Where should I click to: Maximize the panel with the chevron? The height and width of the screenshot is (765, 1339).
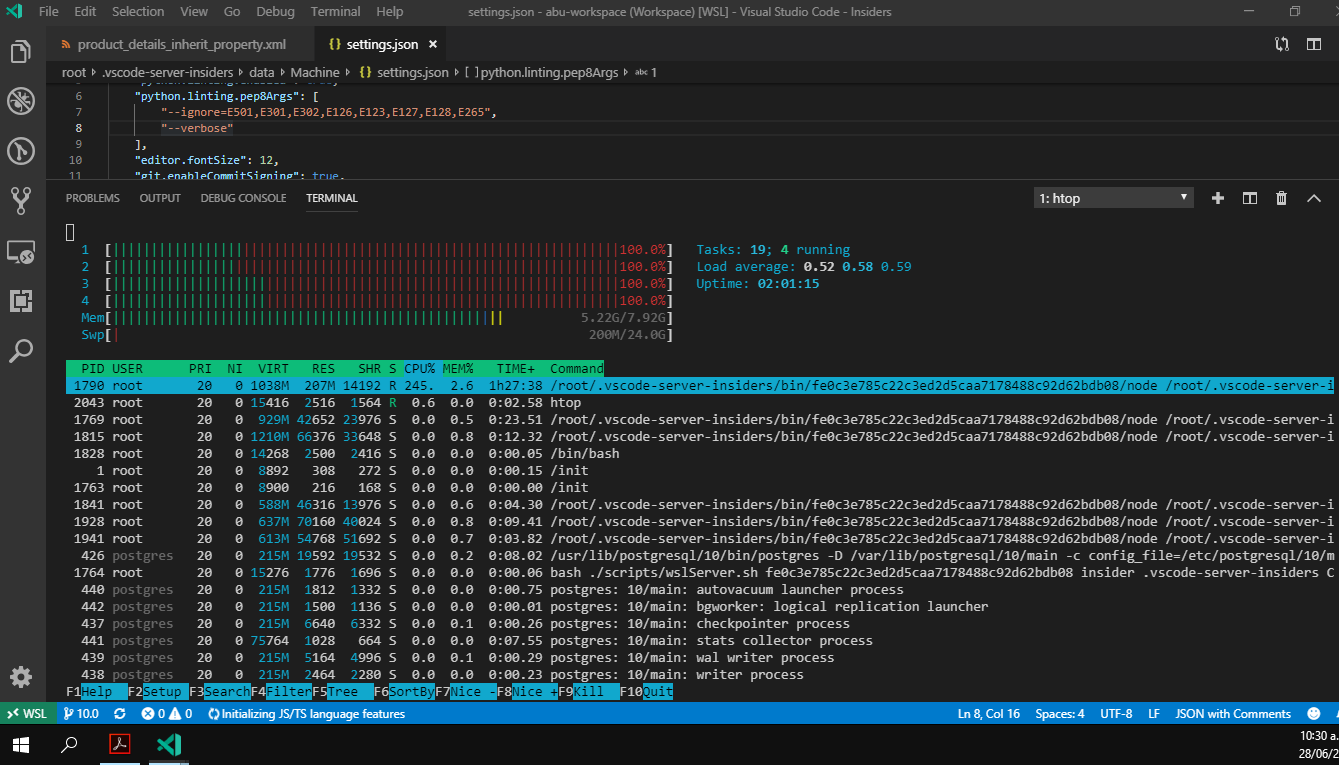tap(1314, 198)
